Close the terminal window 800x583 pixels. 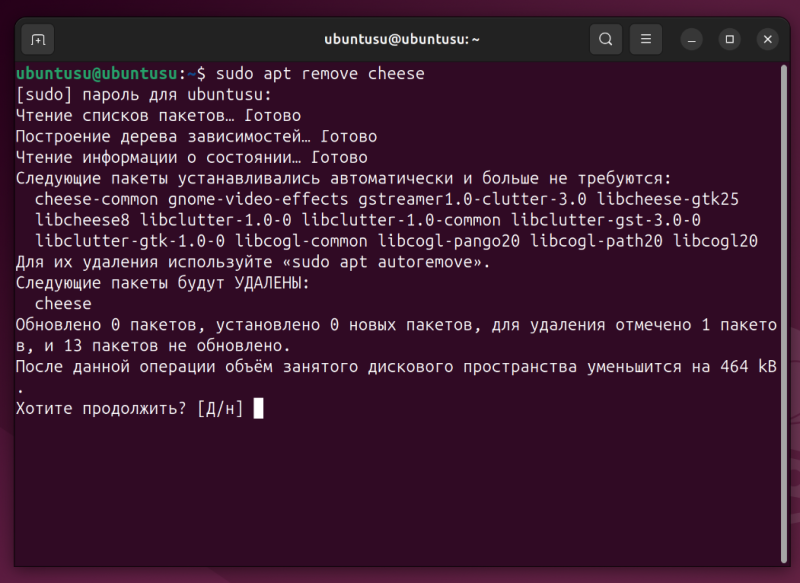pyautogui.click(x=767, y=39)
